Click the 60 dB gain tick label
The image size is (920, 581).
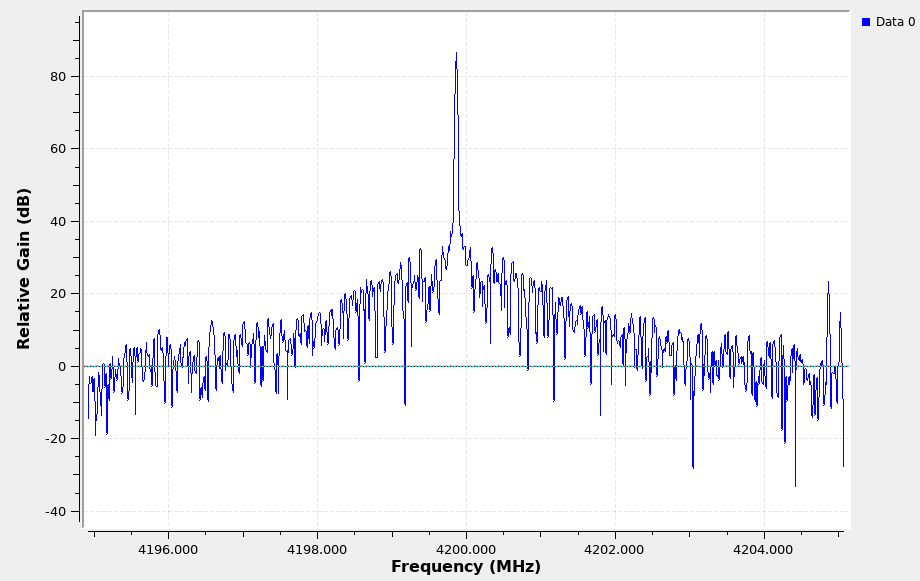pos(58,149)
